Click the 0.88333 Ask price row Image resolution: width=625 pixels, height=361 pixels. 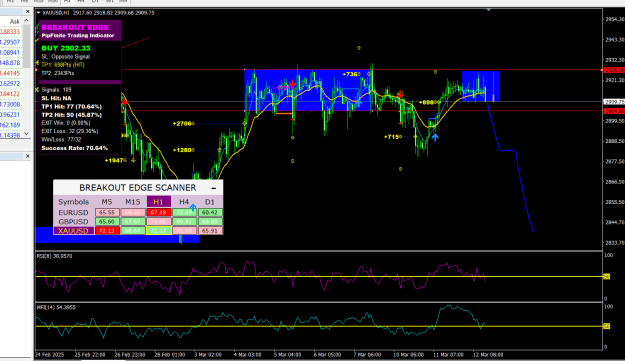coord(11,31)
